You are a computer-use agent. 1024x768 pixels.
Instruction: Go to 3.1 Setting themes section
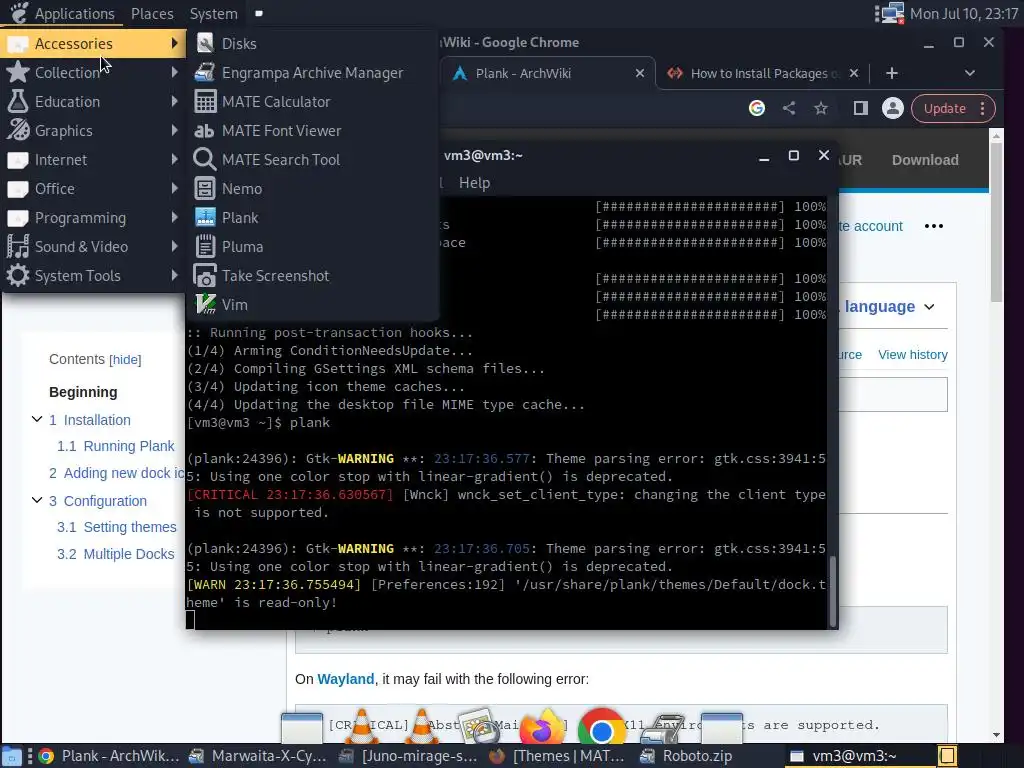116,527
